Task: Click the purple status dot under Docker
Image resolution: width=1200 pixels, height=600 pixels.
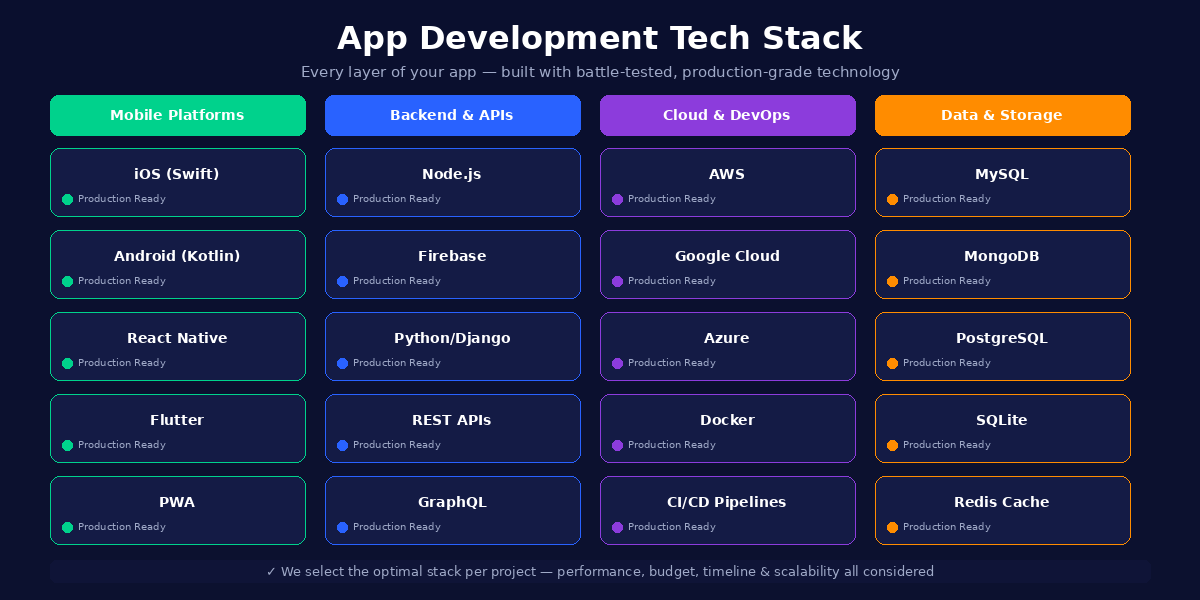Action: [x=618, y=445]
